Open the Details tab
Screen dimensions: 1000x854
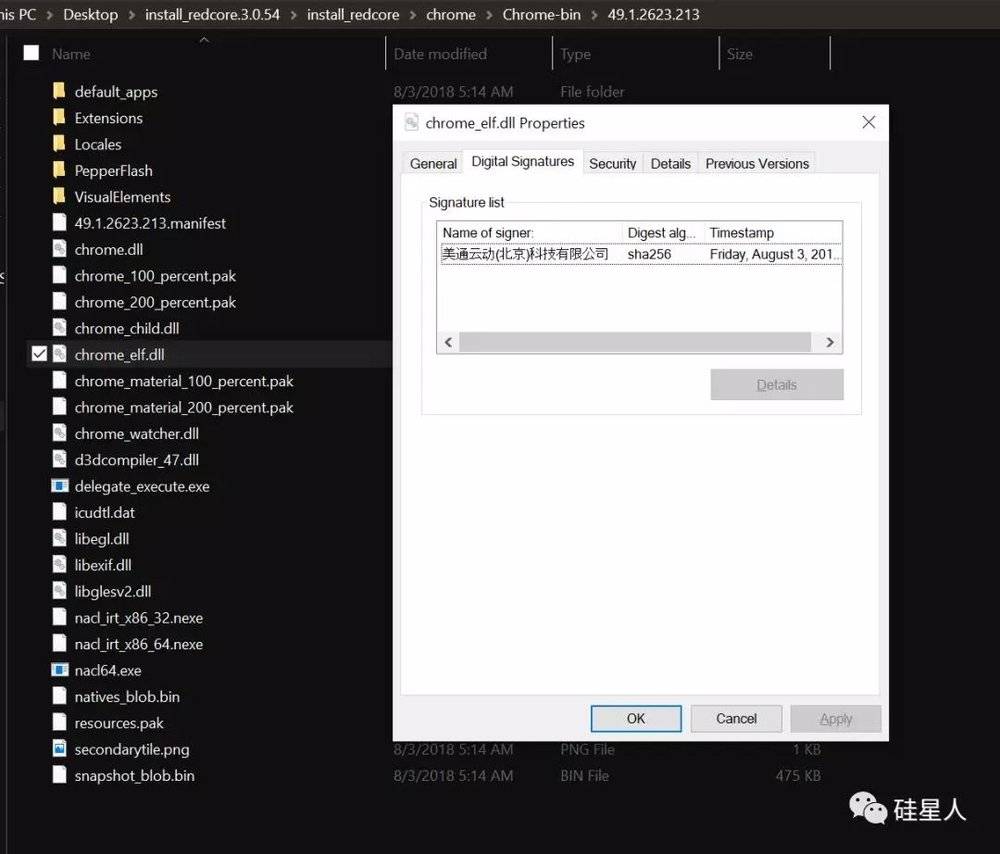click(670, 163)
